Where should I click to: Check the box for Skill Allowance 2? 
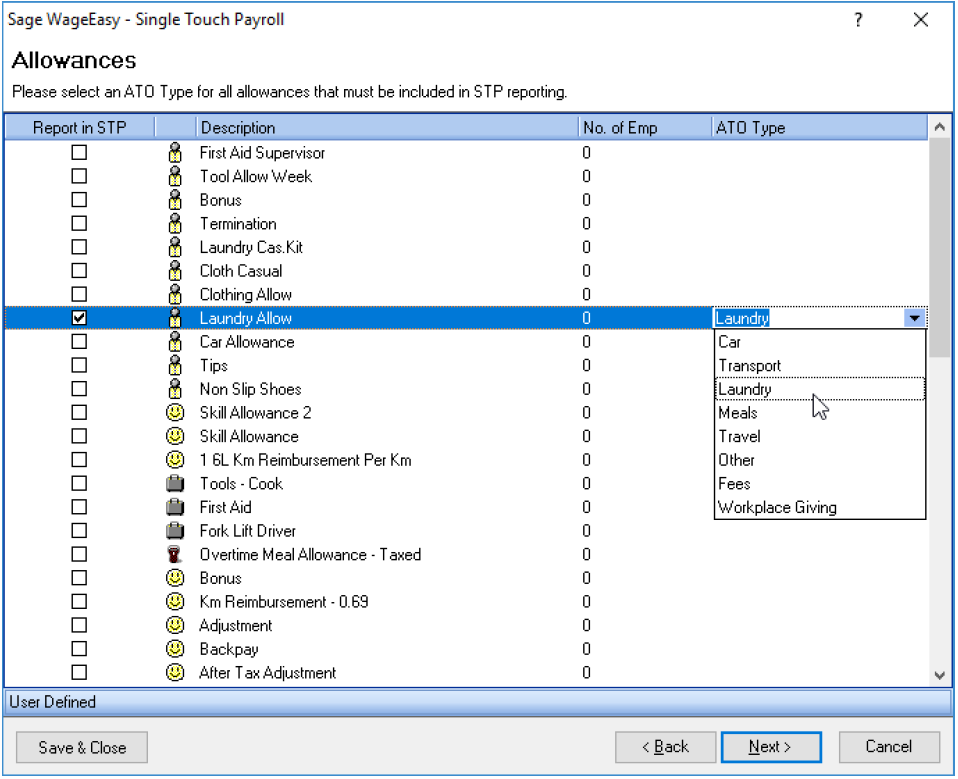point(79,412)
